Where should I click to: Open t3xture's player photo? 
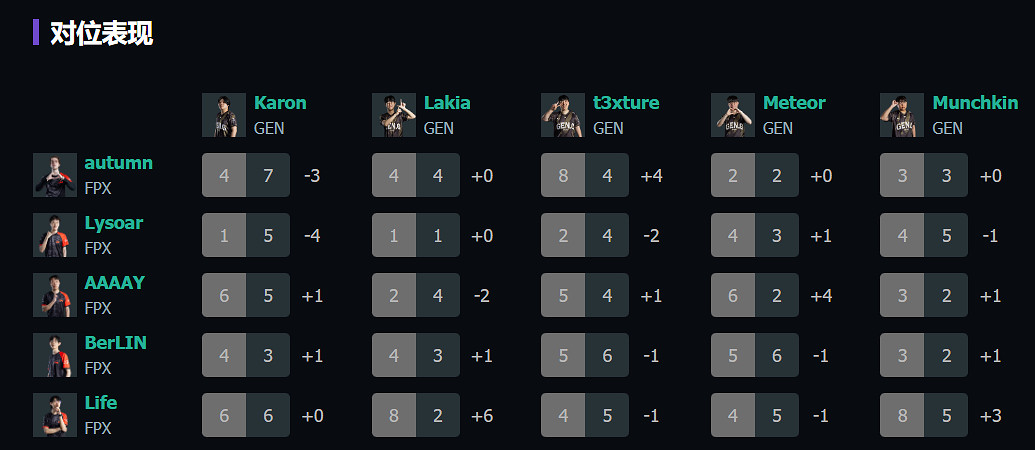click(562, 115)
